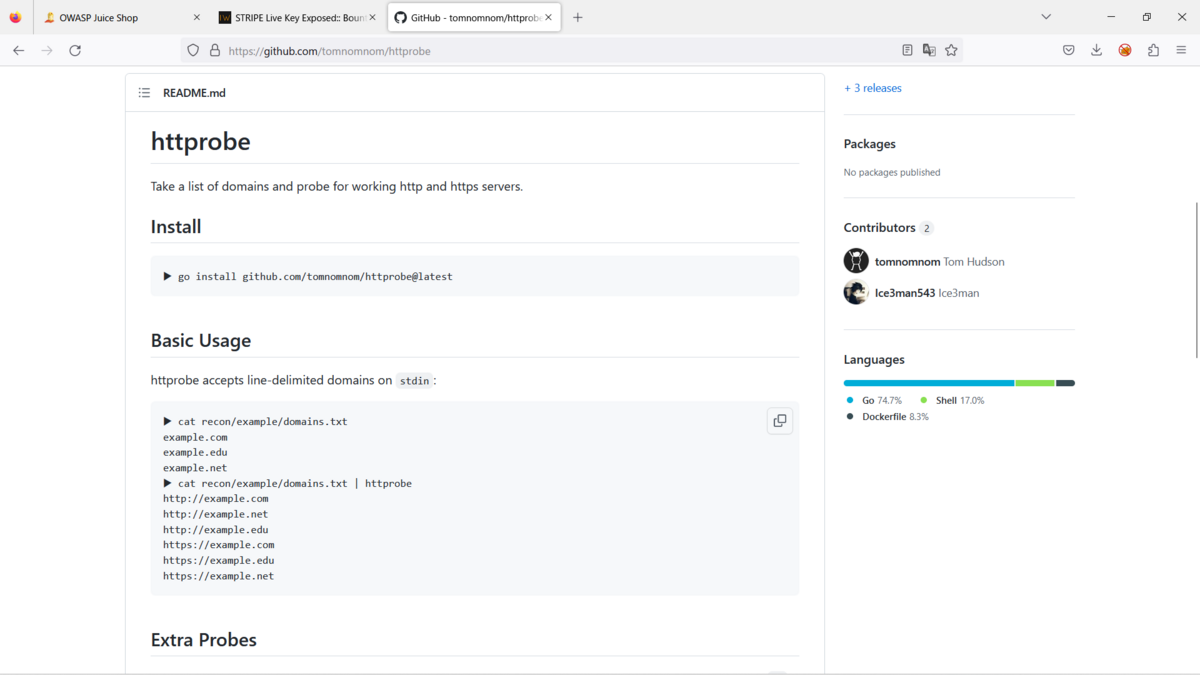This screenshot has width=1200, height=675.
Task: Open the Firefox application menu
Action: [1181, 50]
